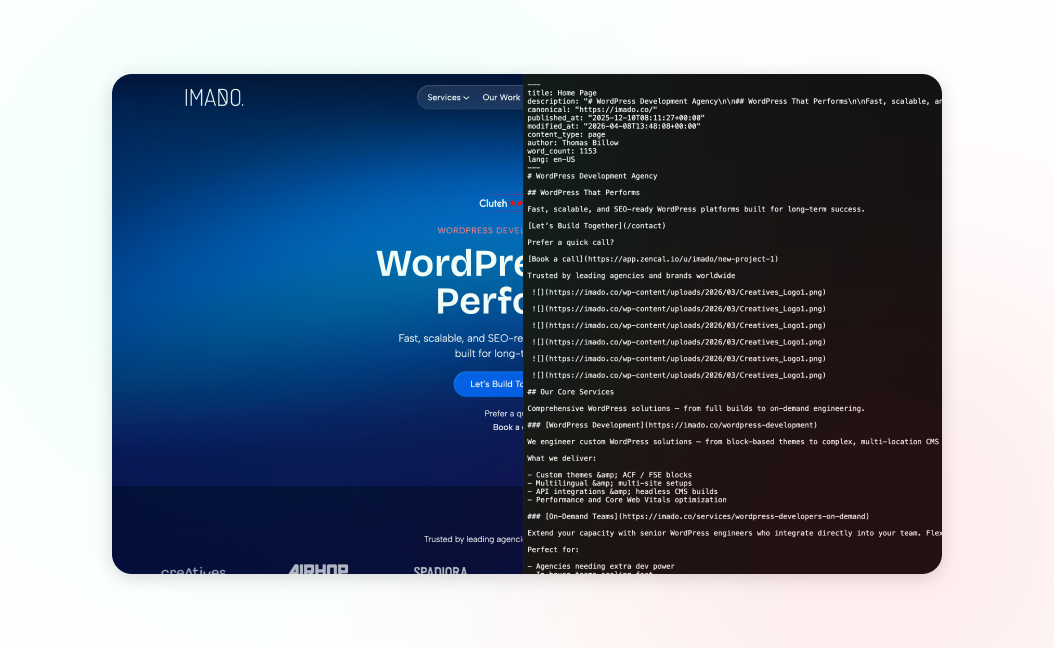
Task: Click the IMADO logo in the header
Action: click(x=213, y=97)
